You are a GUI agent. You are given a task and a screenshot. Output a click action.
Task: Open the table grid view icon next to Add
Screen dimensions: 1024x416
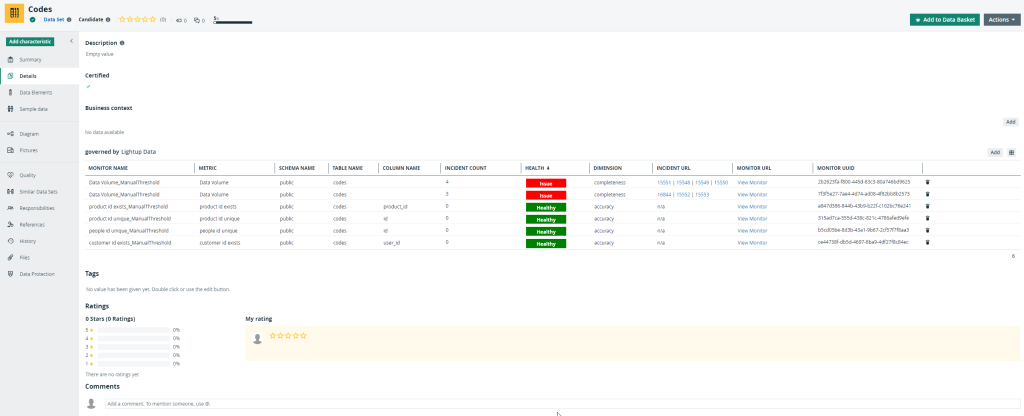coord(1011,153)
